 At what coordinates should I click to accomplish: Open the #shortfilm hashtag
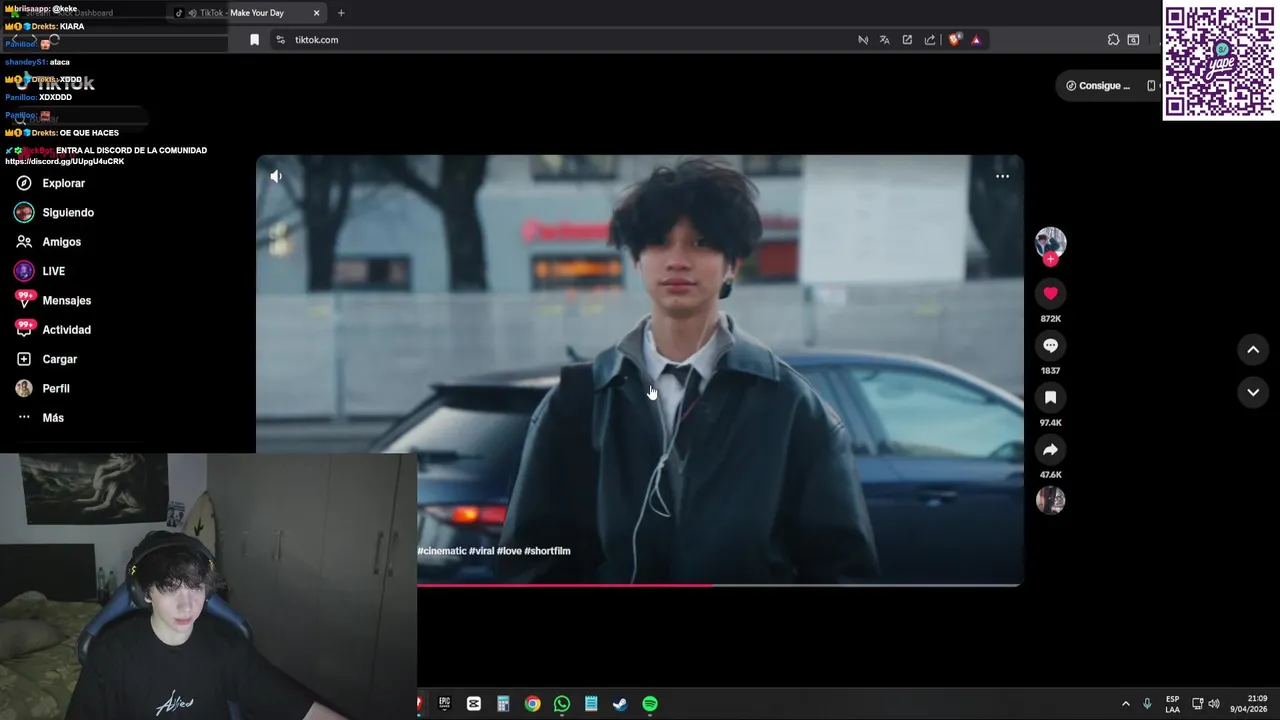[x=547, y=551]
